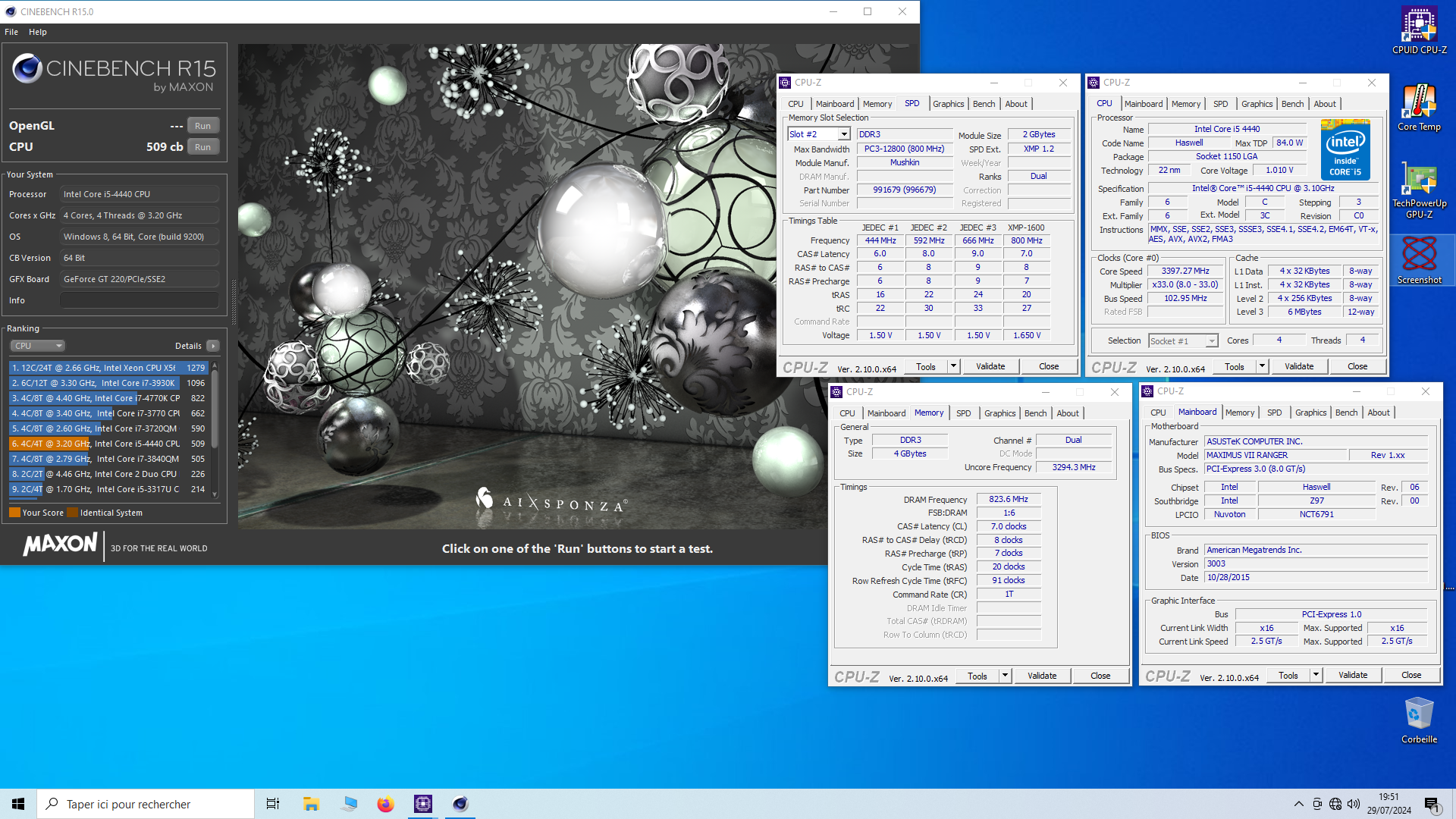Screen dimensions: 1456x819
Task: Select the Core i5-4440 ranking entry
Action: click(x=108, y=444)
